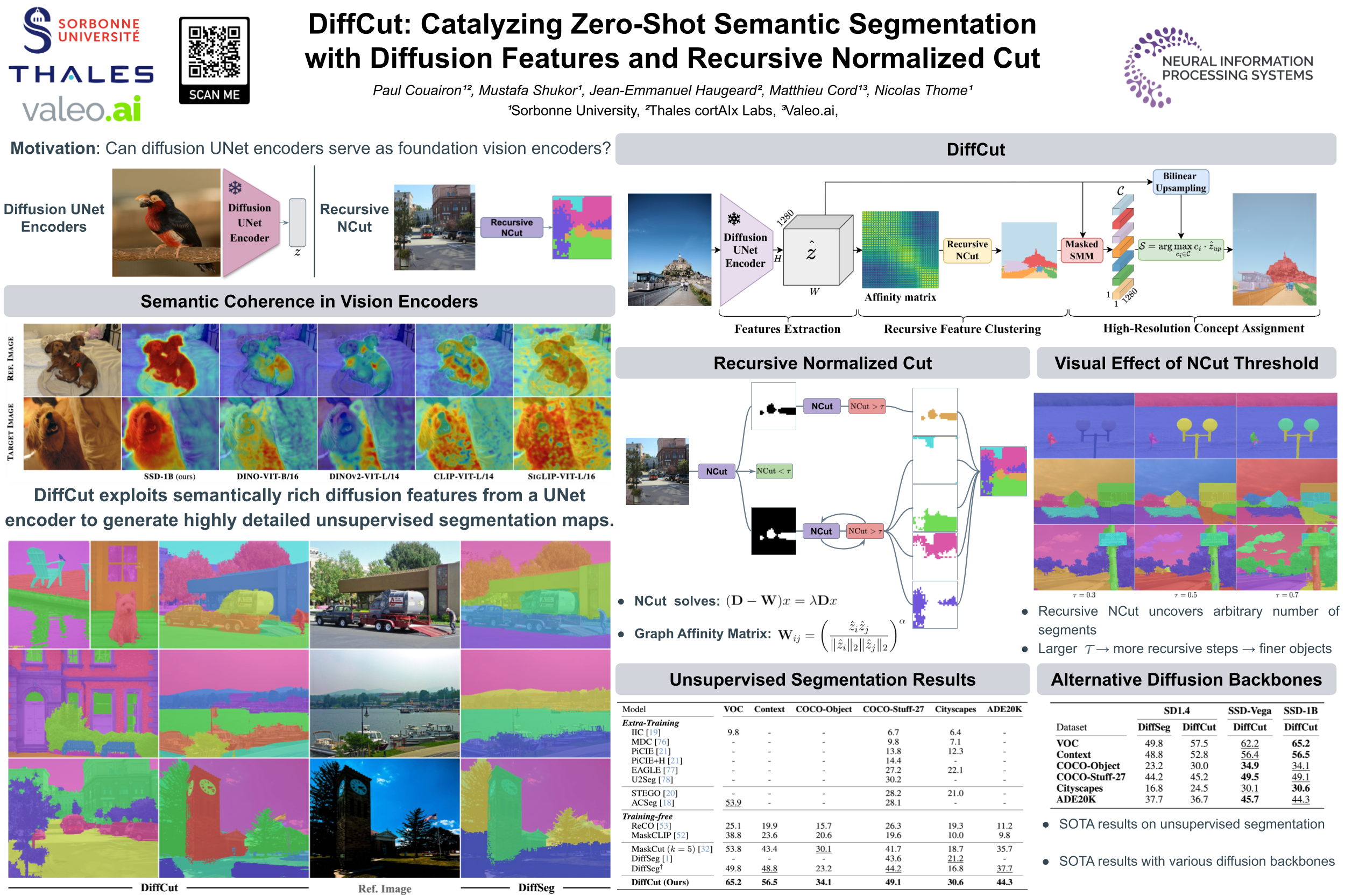Image resolution: width=1345 pixels, height=896 pixels.
Task: Click the green NCut < τ box
Action: 774,471
